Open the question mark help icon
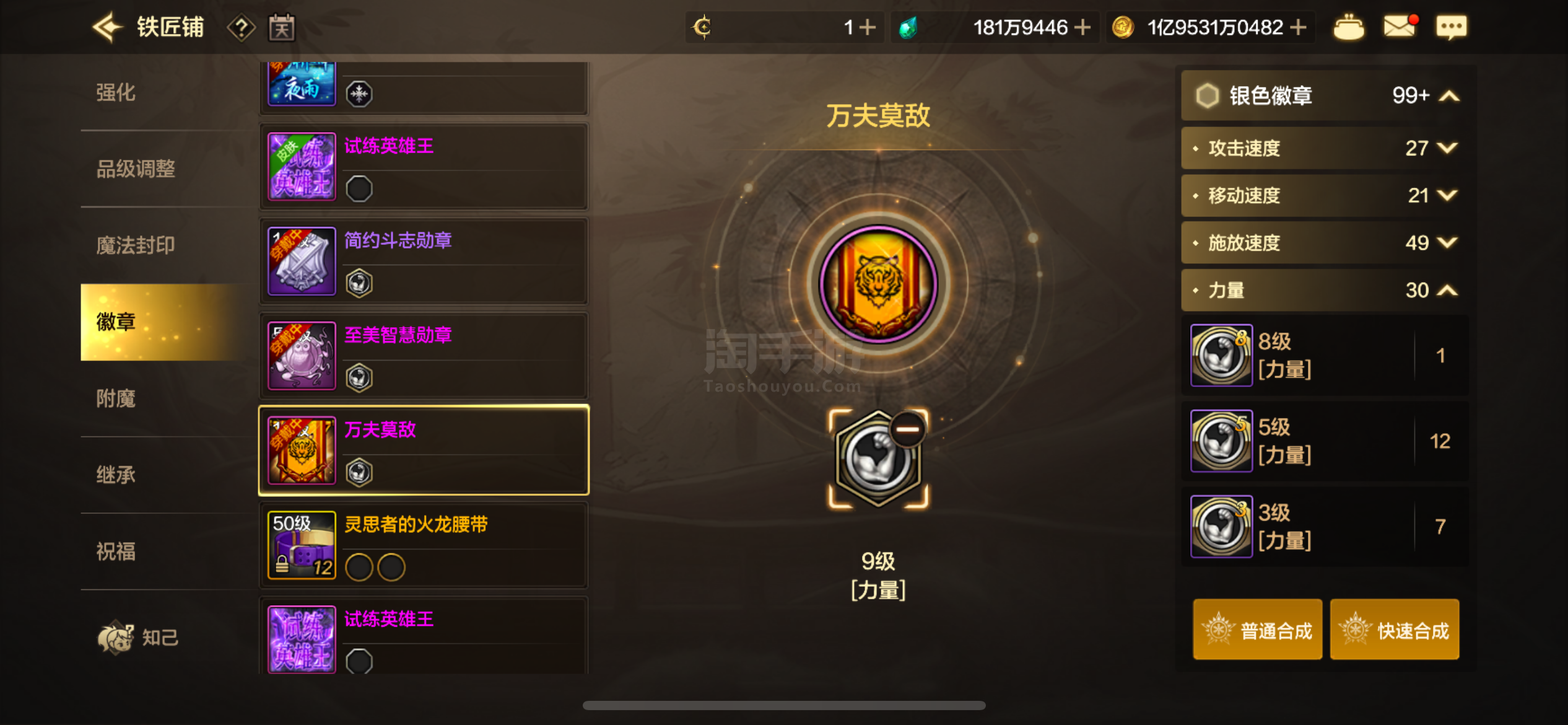The height and width of the screenshot is (725, 1568). click(242, 28)
